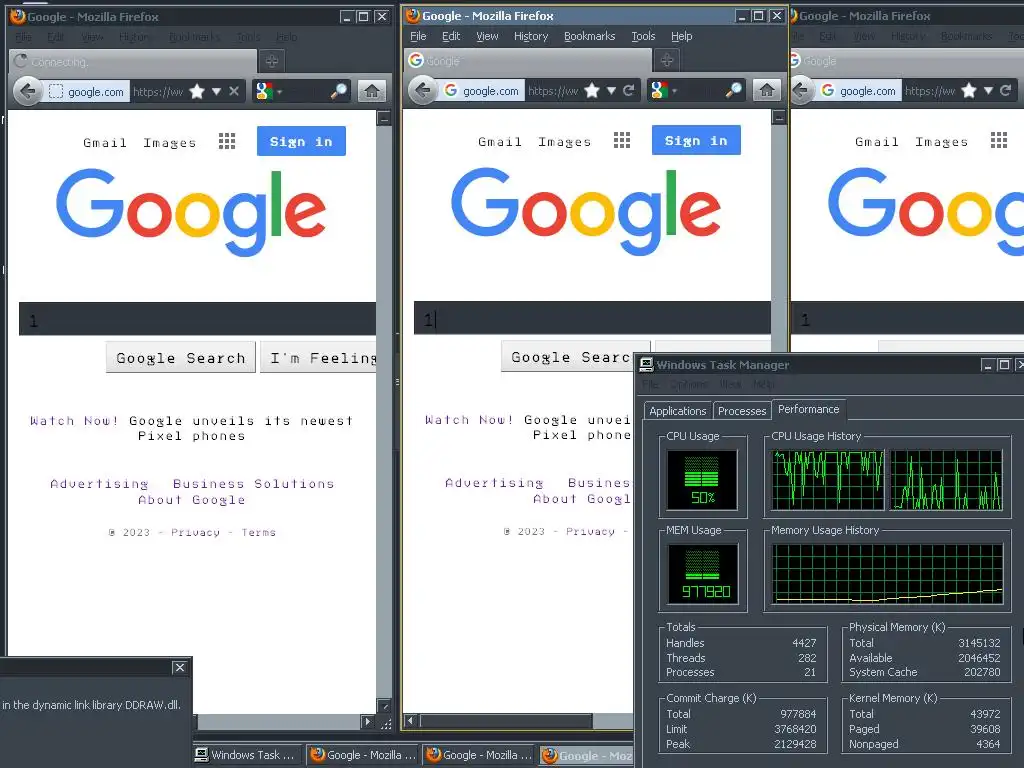
Task: Focus Google search box in right Firefox window
Action: pyautogui.click(x=907, y=318)
